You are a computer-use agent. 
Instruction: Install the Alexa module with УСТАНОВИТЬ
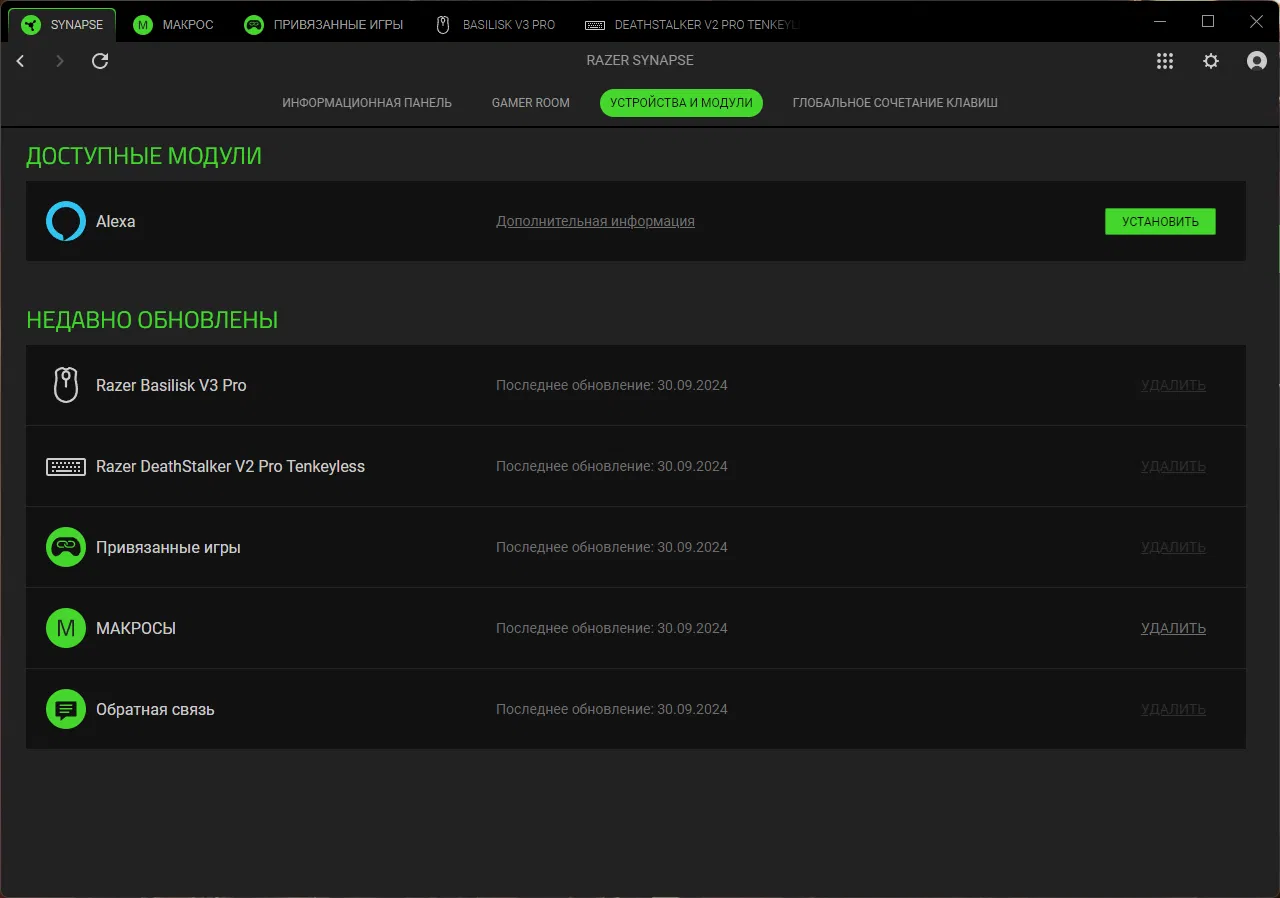pyautogui.click(x=1160, y=221)
